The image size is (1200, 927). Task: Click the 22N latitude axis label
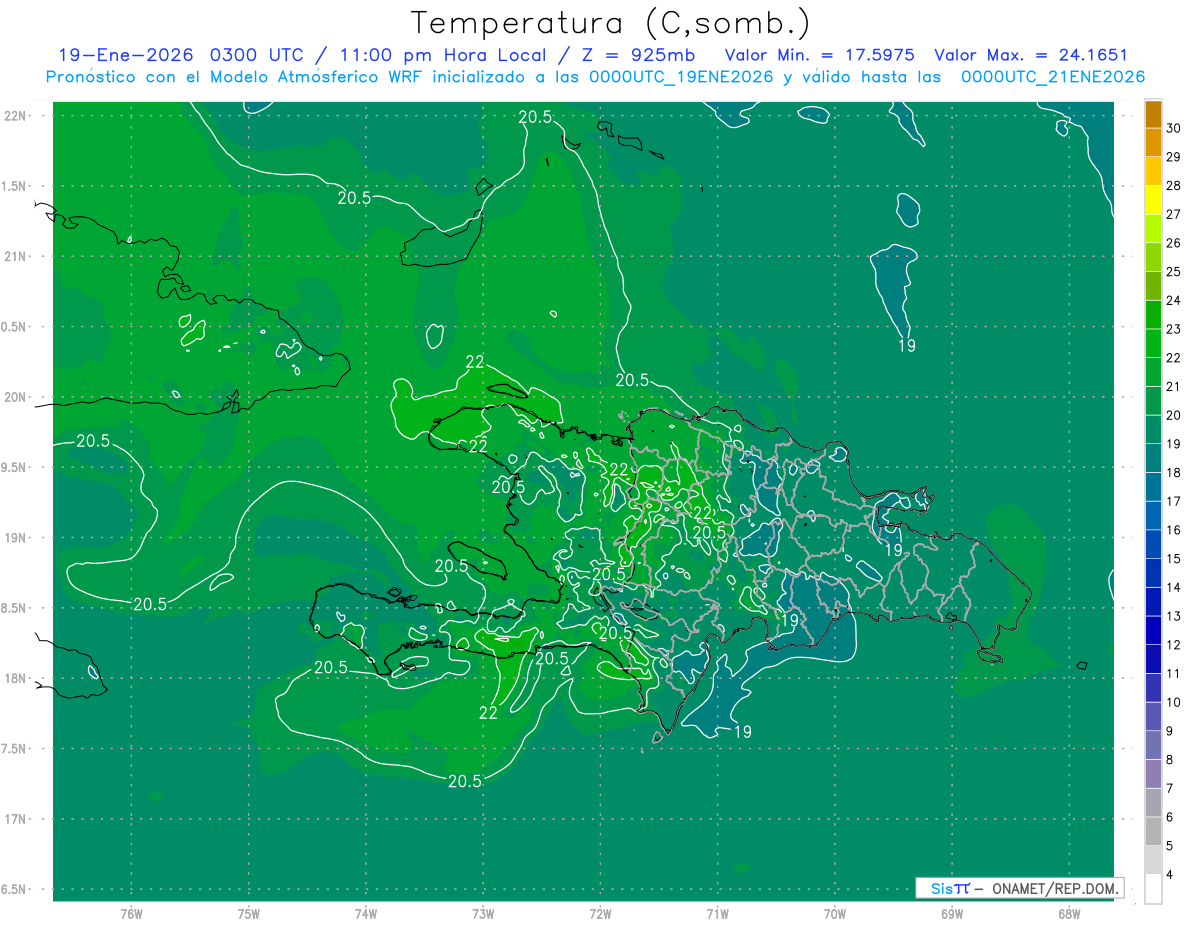click(17, 116)
